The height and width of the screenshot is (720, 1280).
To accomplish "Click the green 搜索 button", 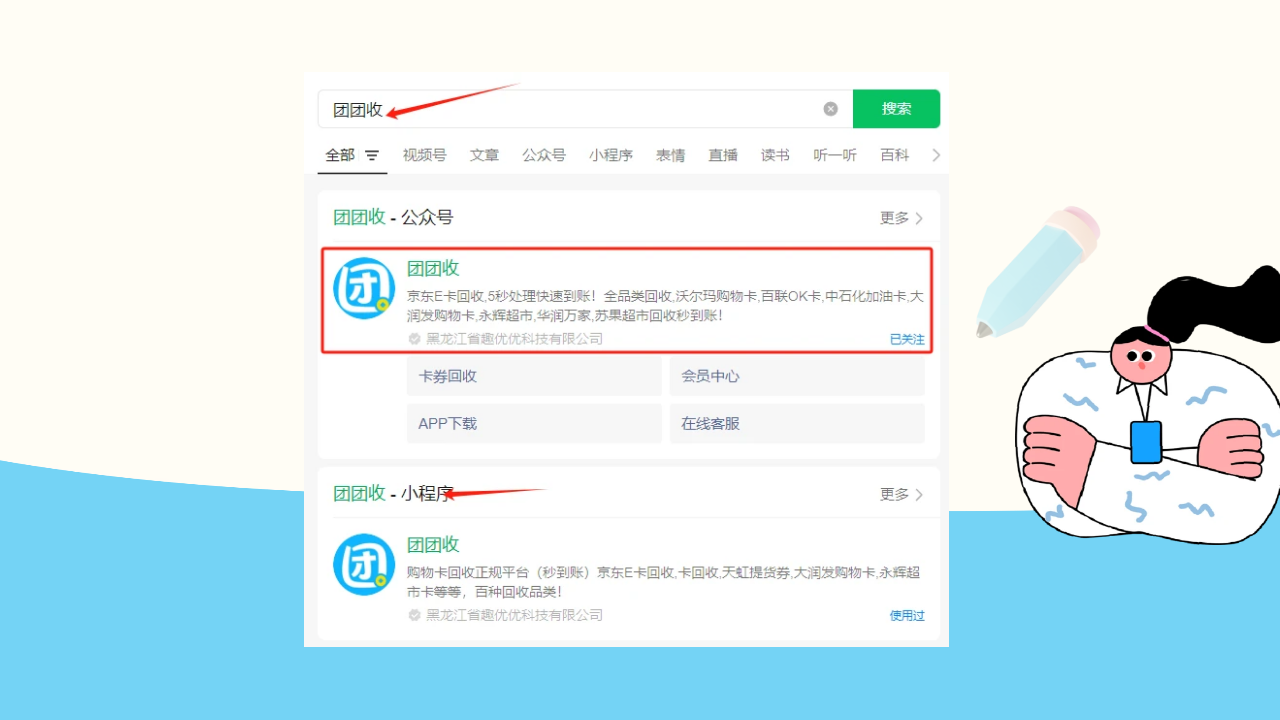I will click(x=896, y=109).
